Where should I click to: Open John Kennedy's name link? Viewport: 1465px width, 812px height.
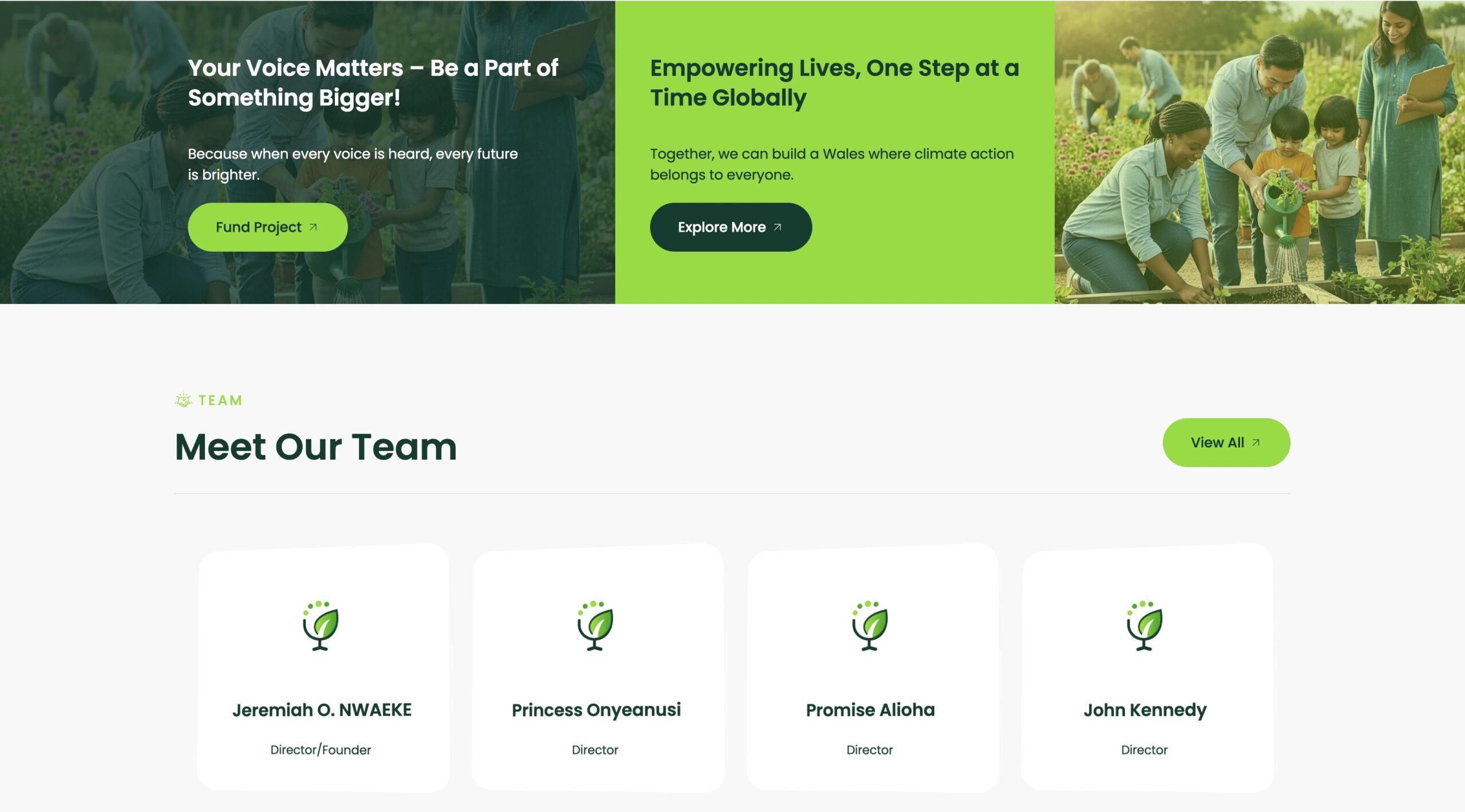point(1145,710)
